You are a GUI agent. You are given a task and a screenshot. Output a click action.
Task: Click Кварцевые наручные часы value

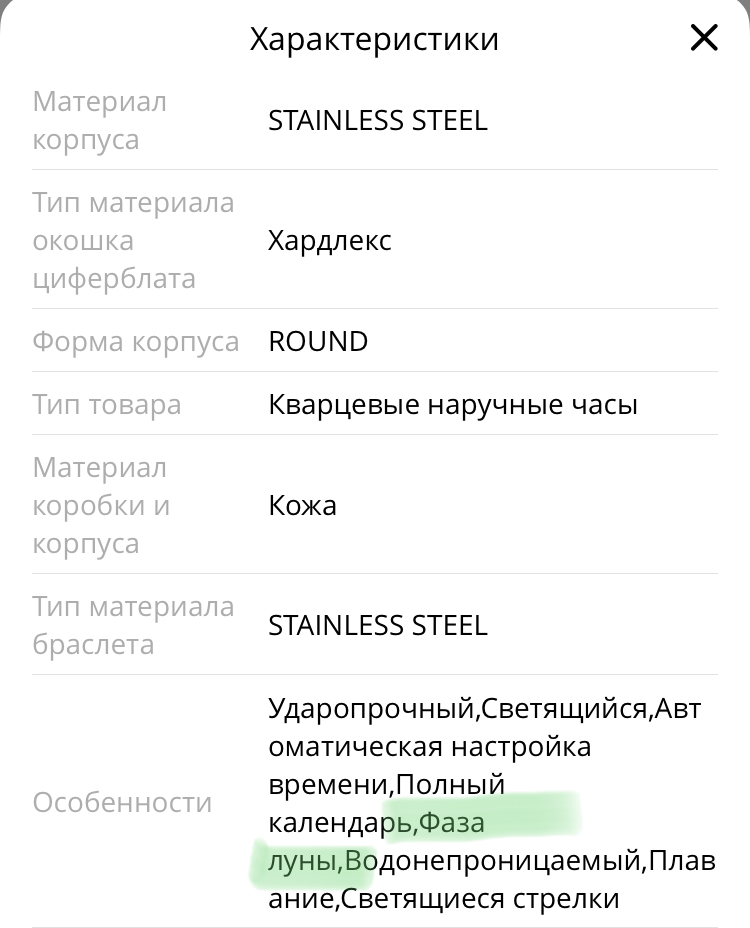coord(453,404)
